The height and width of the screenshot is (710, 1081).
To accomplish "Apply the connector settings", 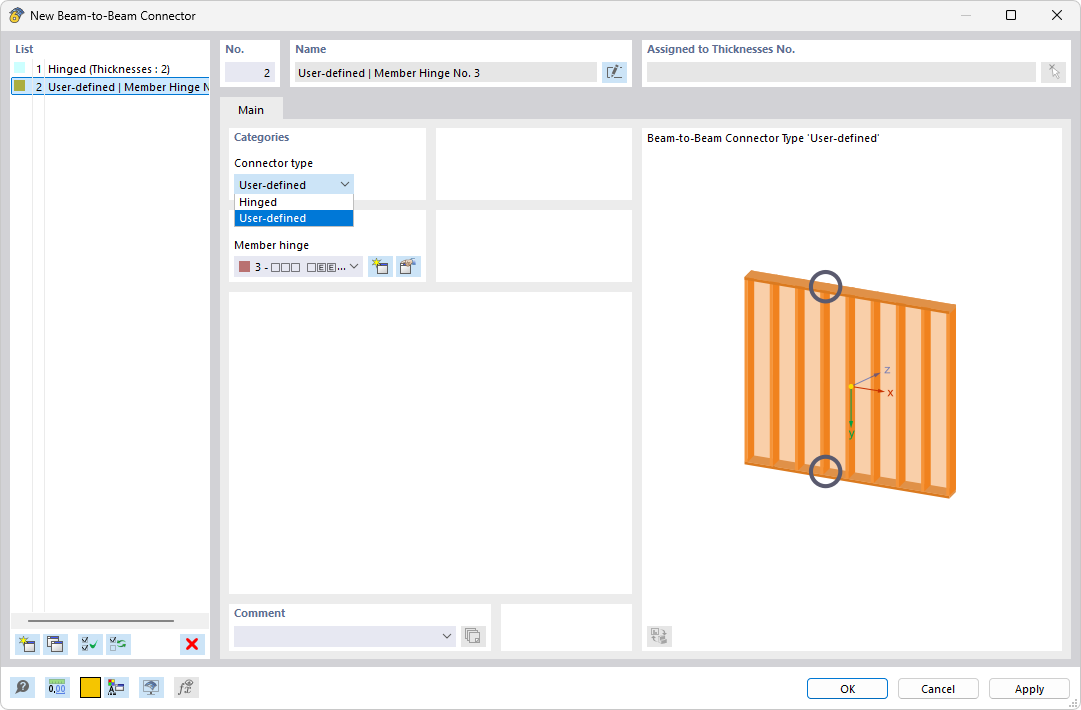I will point(1029,688).
